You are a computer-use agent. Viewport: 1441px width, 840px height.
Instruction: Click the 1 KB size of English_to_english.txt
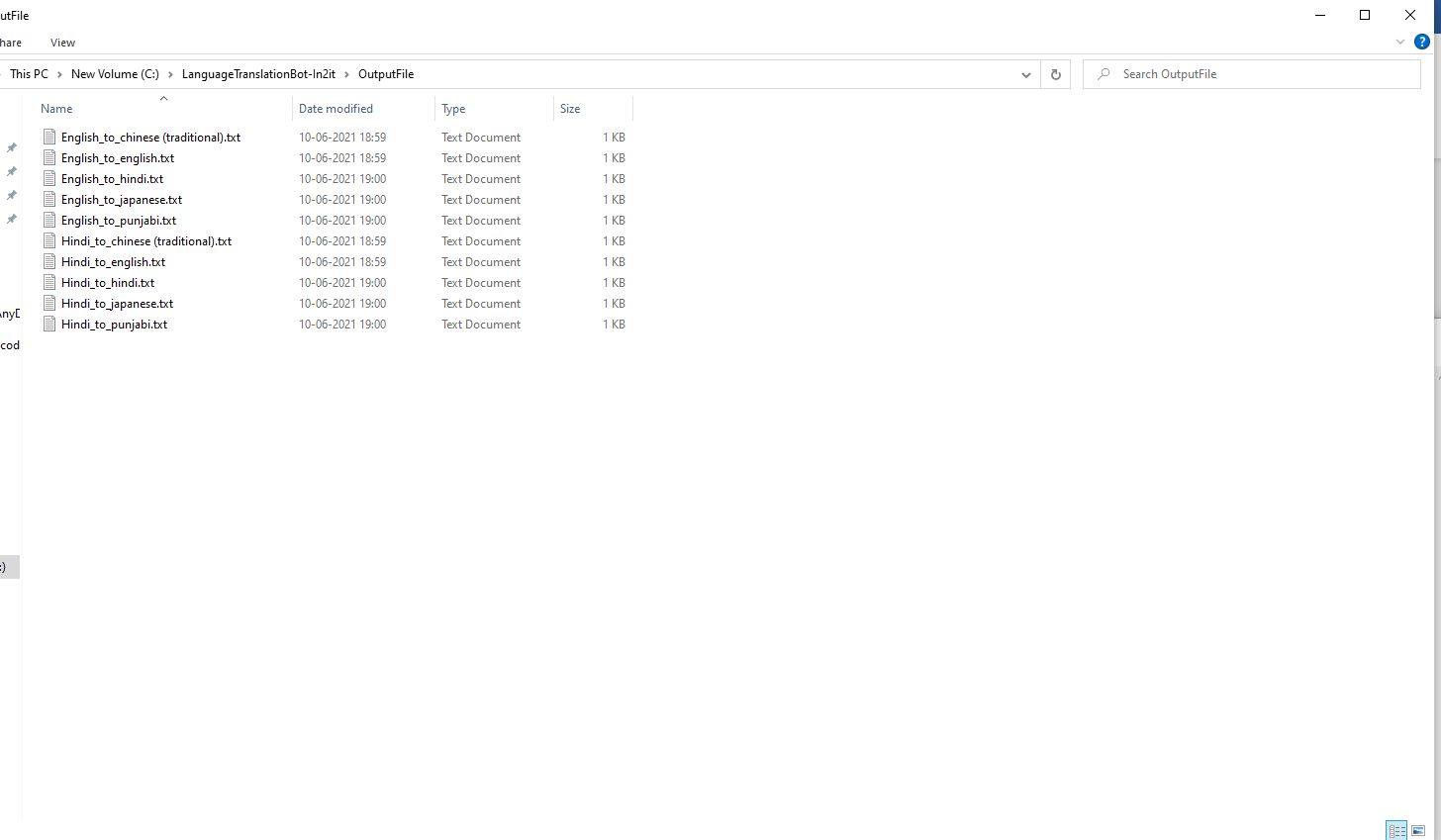[614, 158]
